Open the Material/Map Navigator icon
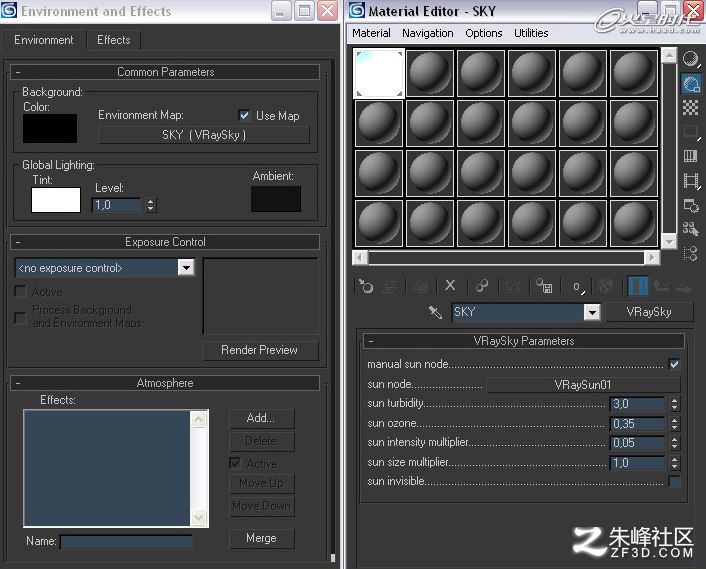Screen dimensions: 706x569 691,253
